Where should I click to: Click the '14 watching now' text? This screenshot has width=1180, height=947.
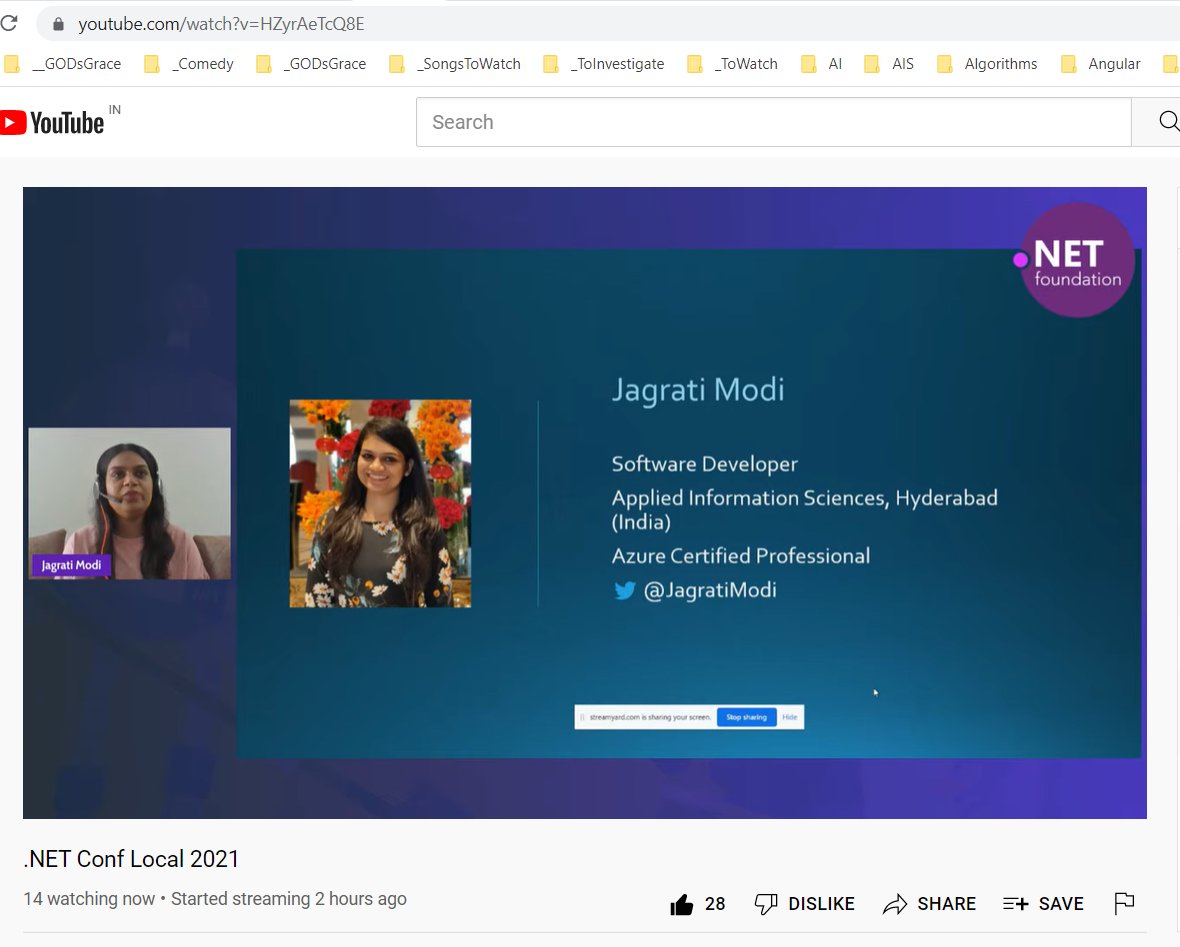(x=89, y=899)
